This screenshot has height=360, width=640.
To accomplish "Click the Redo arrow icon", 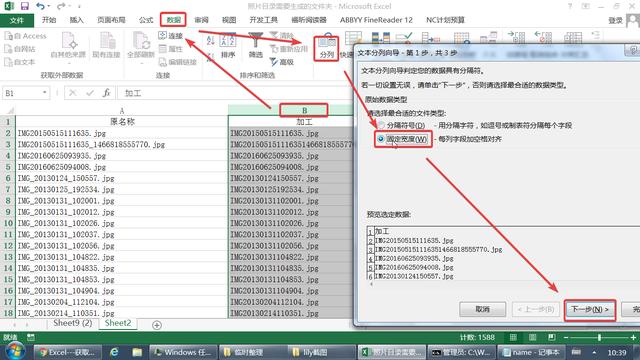I will pyautogui.click(x=61, y=6).
